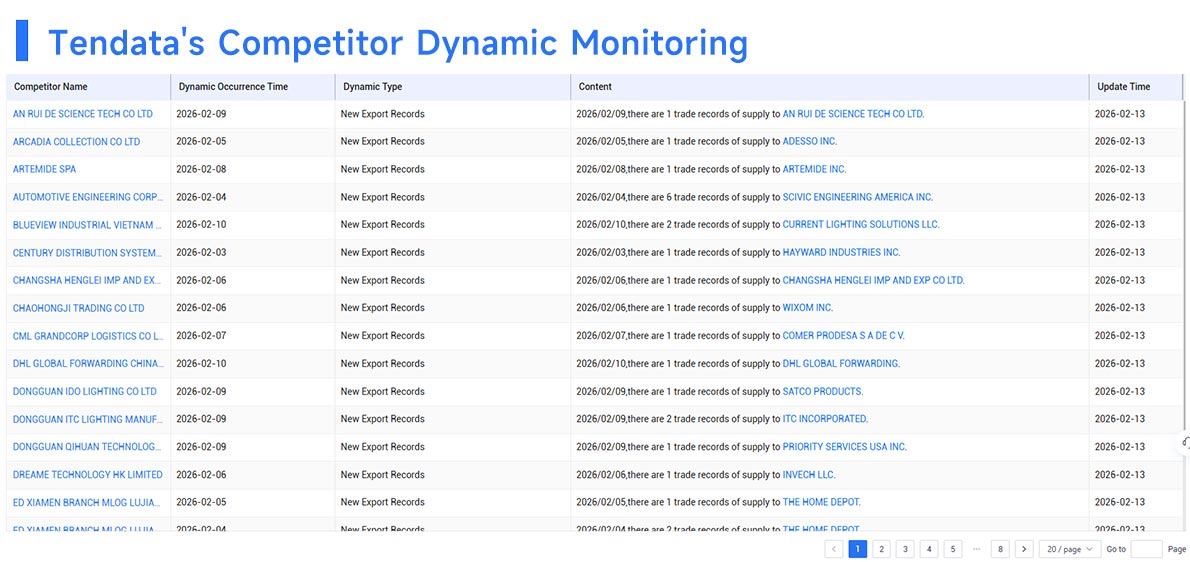1190x562 pixels.
Task: Open competitor DONGGUAN IDO LIGHTING CO LTD
Action: click(x=85, y=391)
